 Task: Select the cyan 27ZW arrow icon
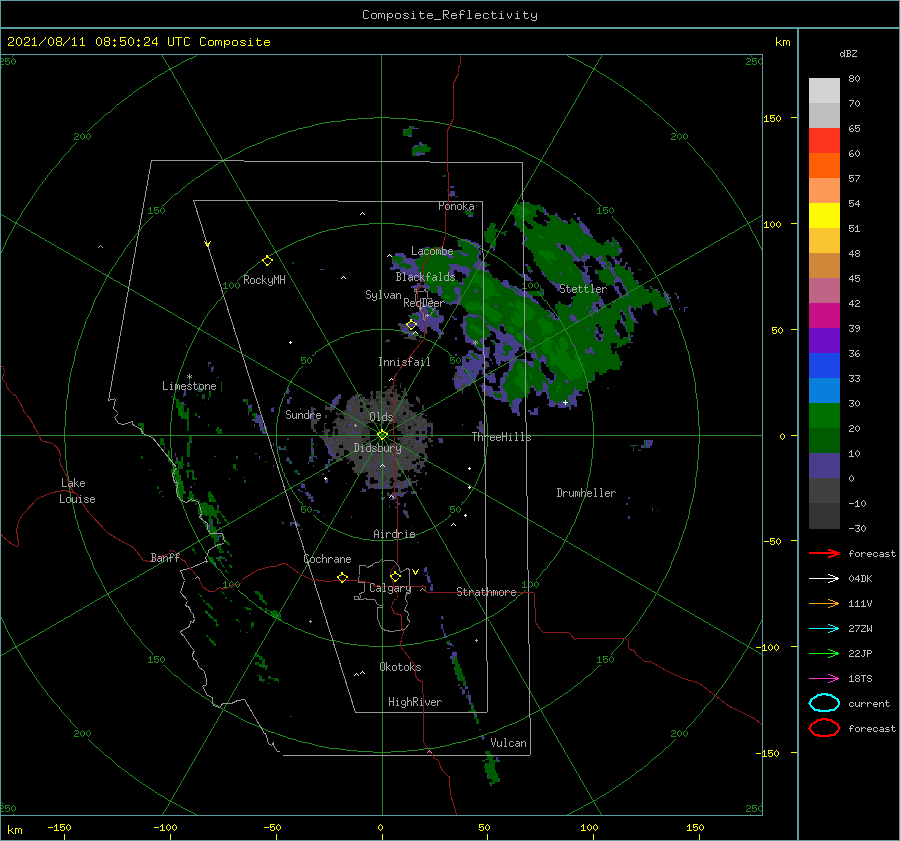824,628
